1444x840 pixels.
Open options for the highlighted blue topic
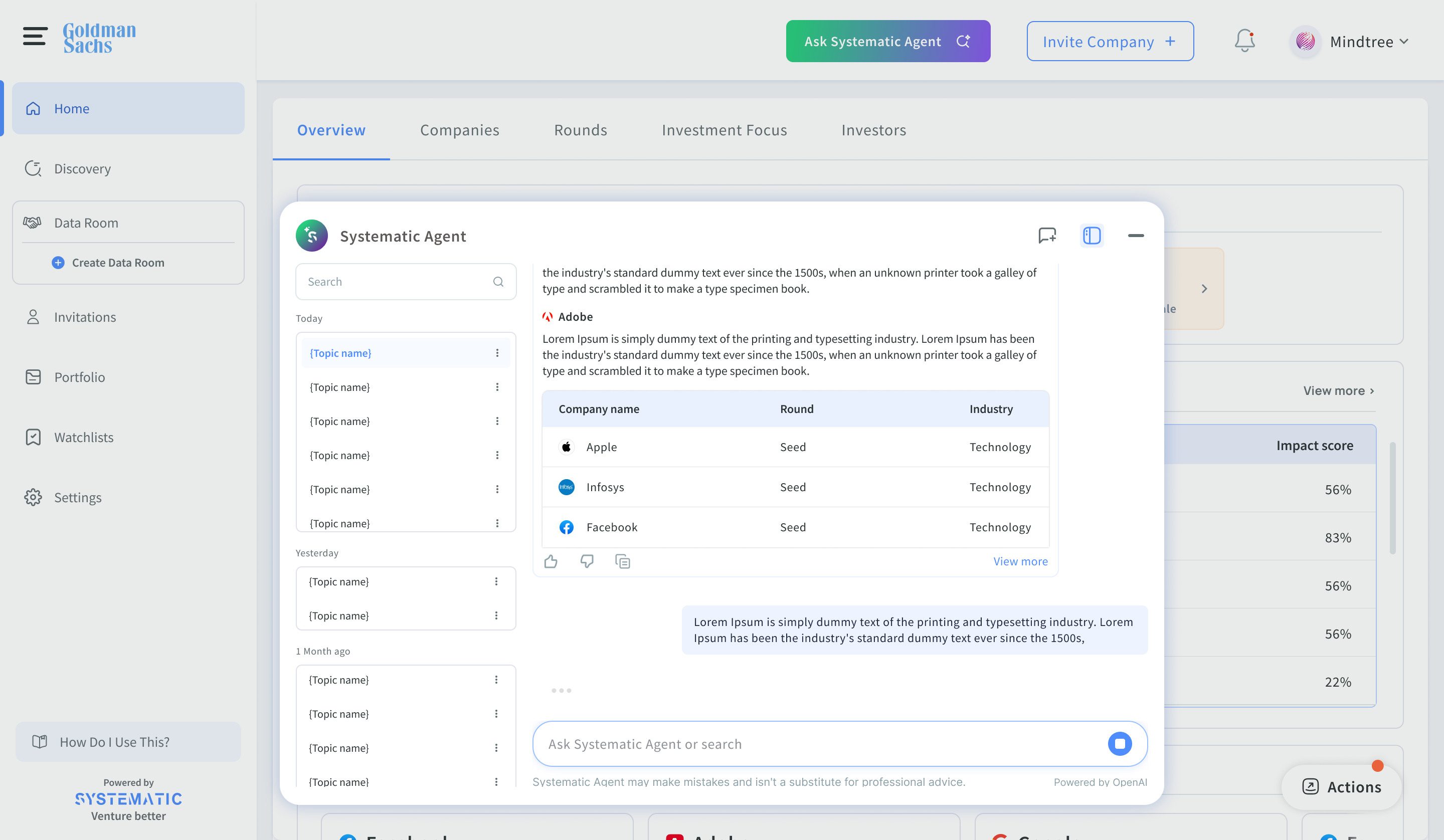click(497, 353)
